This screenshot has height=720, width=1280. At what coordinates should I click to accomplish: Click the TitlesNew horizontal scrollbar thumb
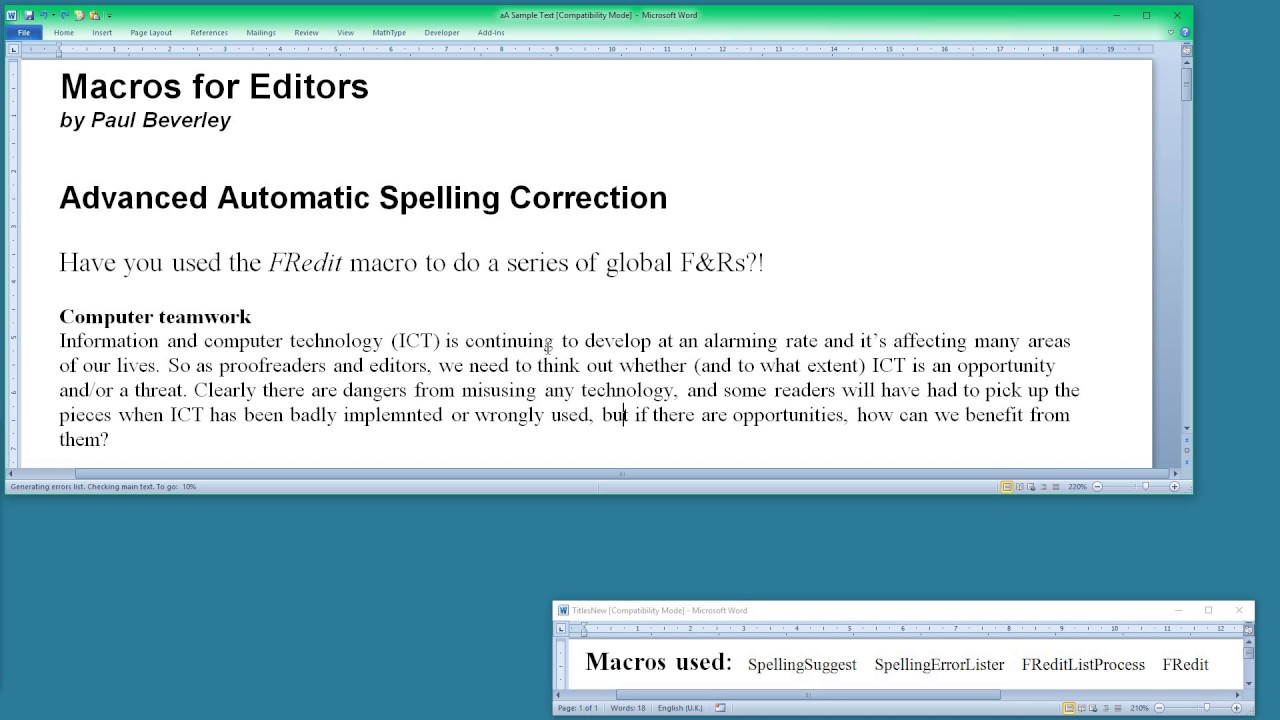tap(808, 694)
